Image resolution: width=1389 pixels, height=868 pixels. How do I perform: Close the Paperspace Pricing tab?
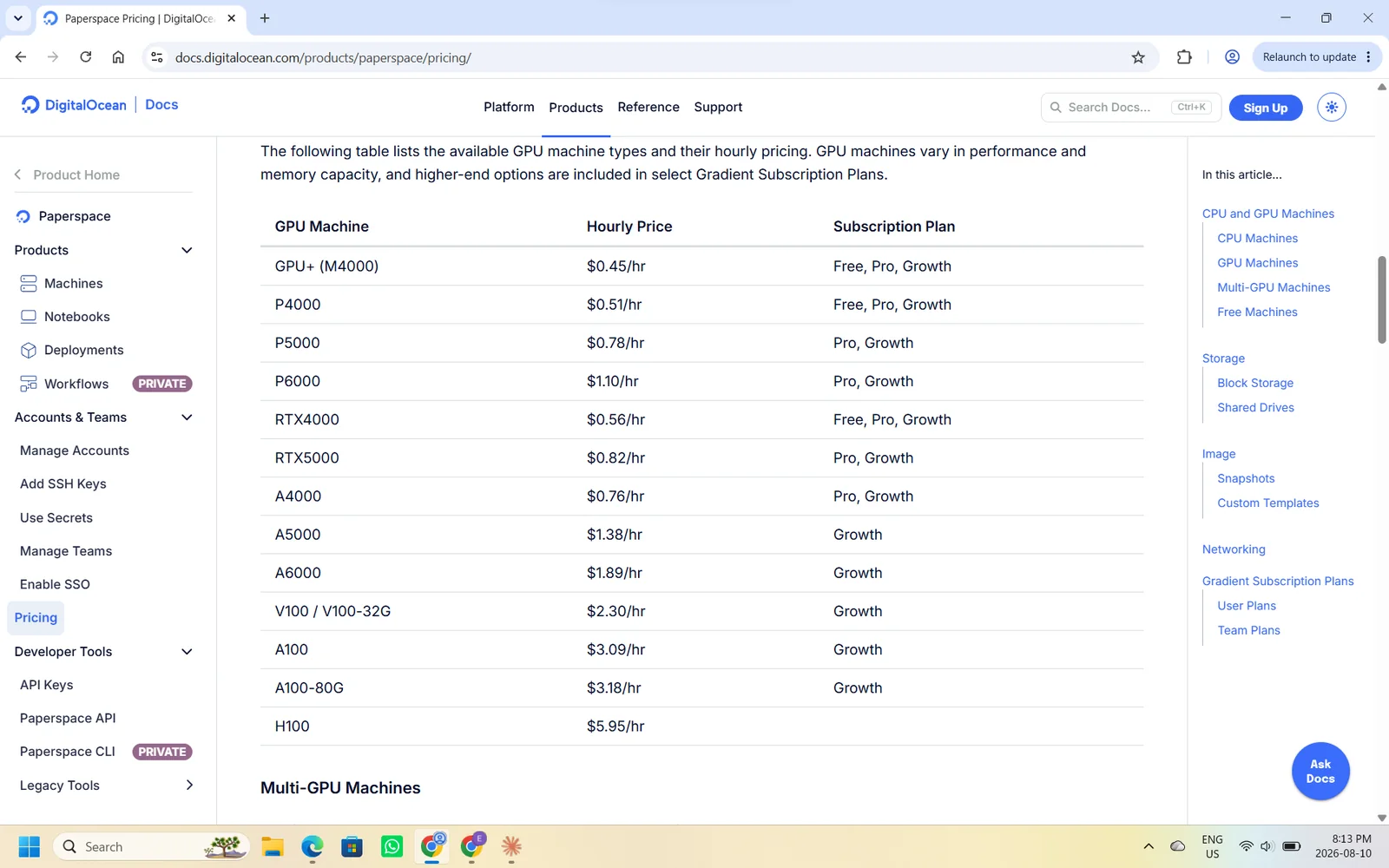[231, 18]
